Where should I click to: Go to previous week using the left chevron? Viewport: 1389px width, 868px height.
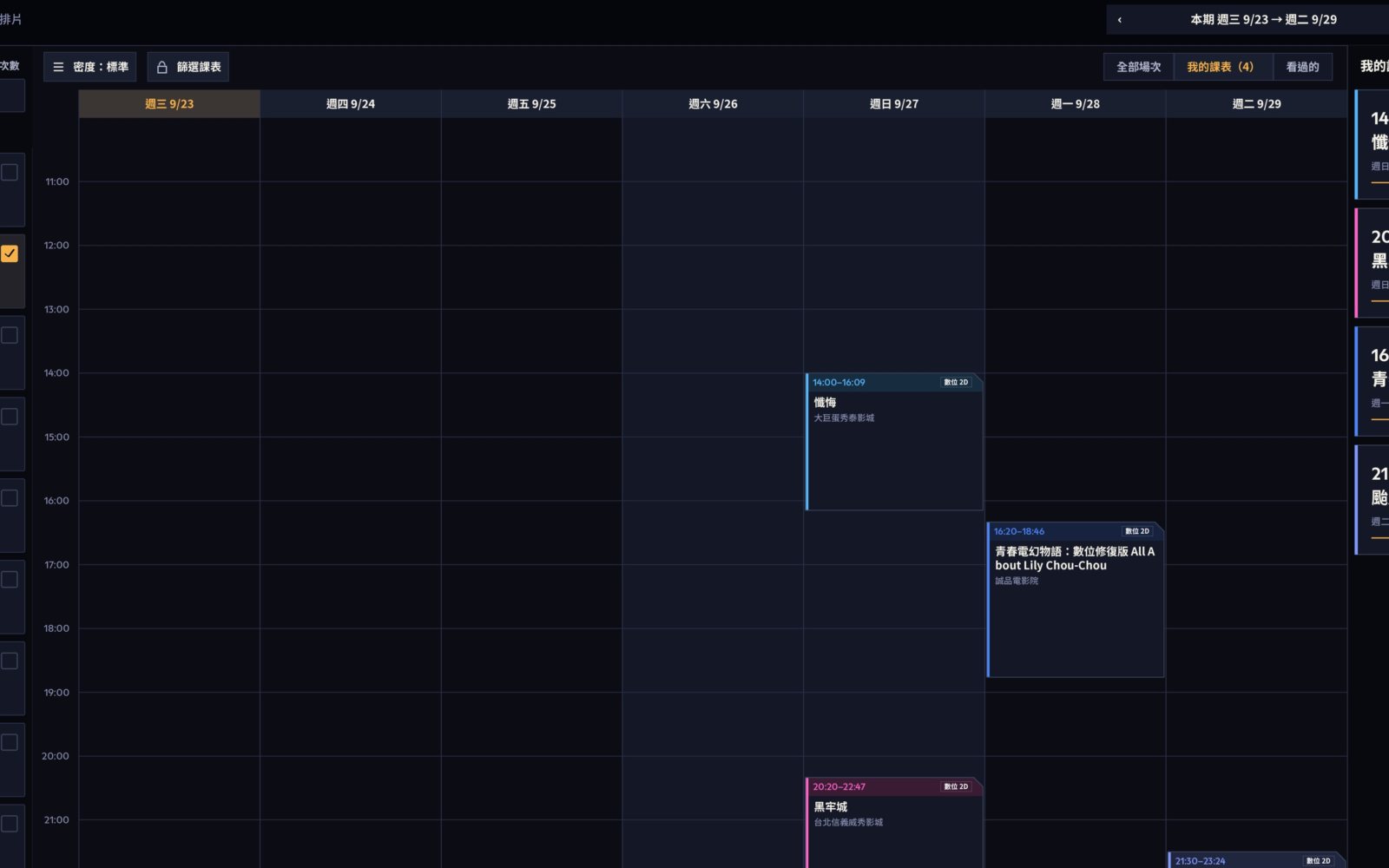(x=1119, y=19)
